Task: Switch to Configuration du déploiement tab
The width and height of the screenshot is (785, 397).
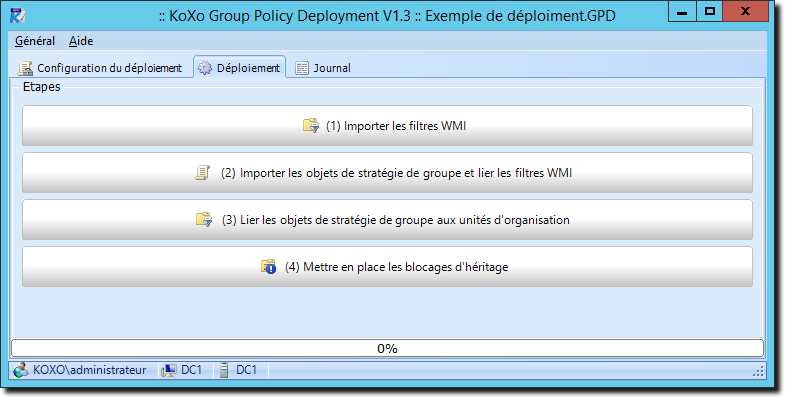Action: click(x=100, y=68)
